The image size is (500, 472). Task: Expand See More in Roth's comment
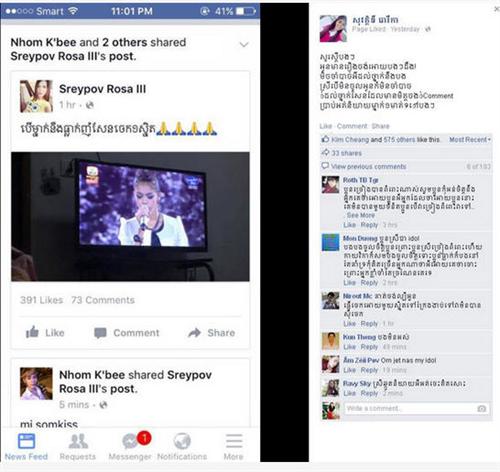[361, 215]
